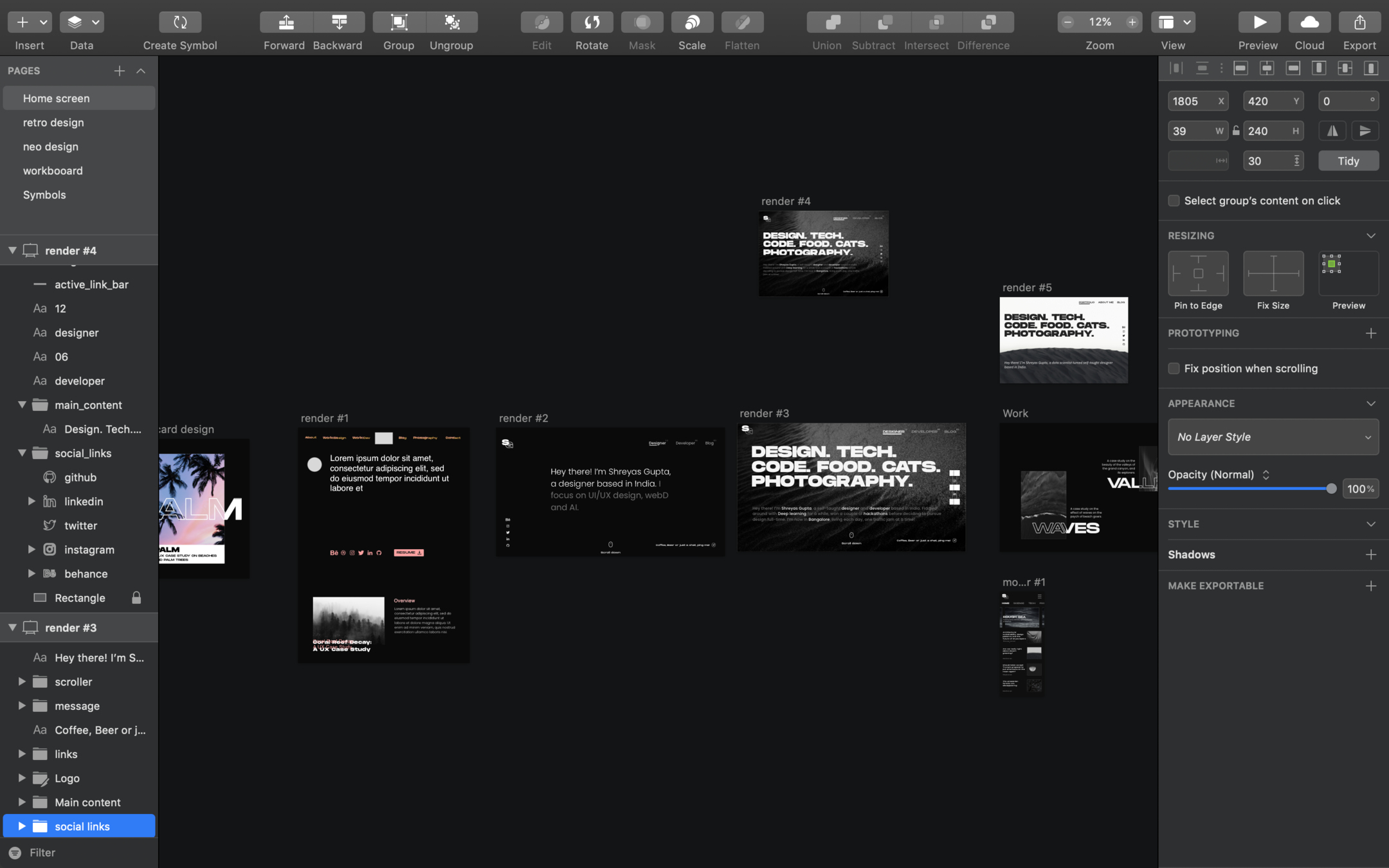The height and width of the screenshot is (868, 1389).
Task: Click the Rotate tool icon
Action: click(x=592, y=23)
